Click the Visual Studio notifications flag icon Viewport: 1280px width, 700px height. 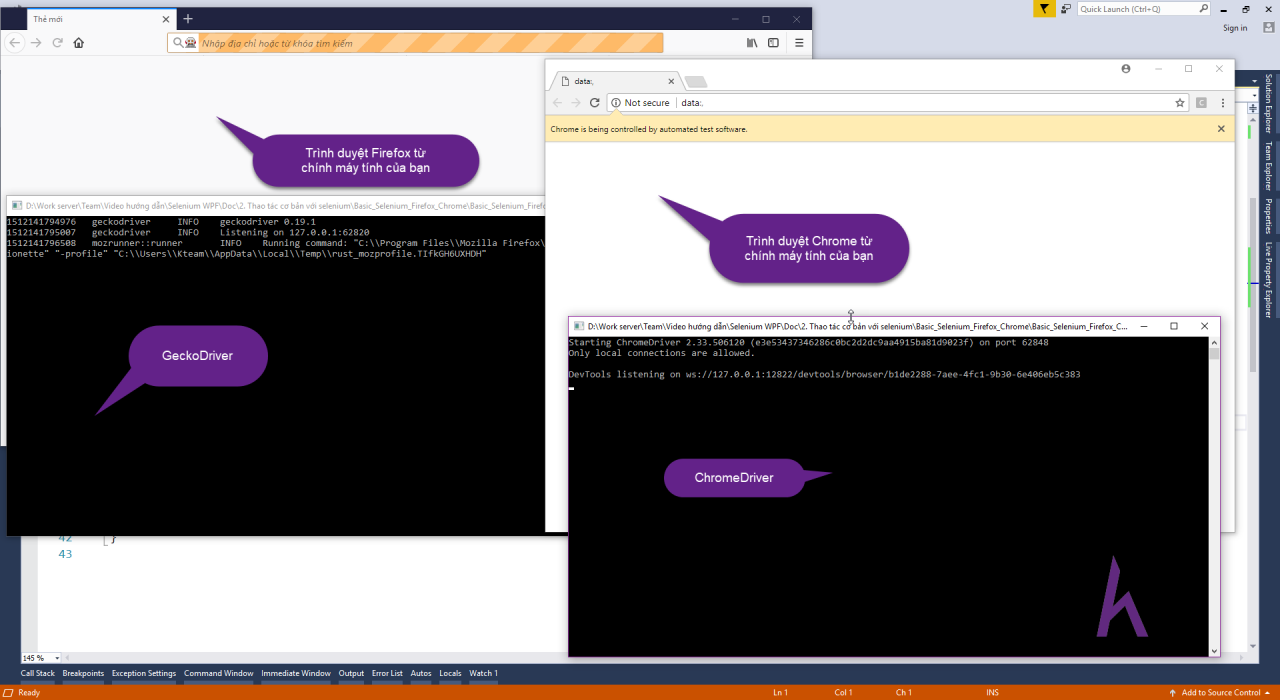point(1044,9)
